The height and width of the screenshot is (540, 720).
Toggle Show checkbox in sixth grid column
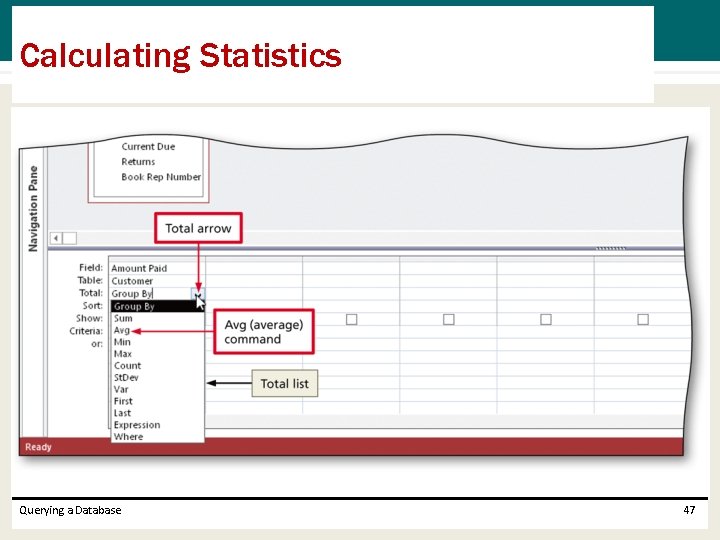[643, 319]
